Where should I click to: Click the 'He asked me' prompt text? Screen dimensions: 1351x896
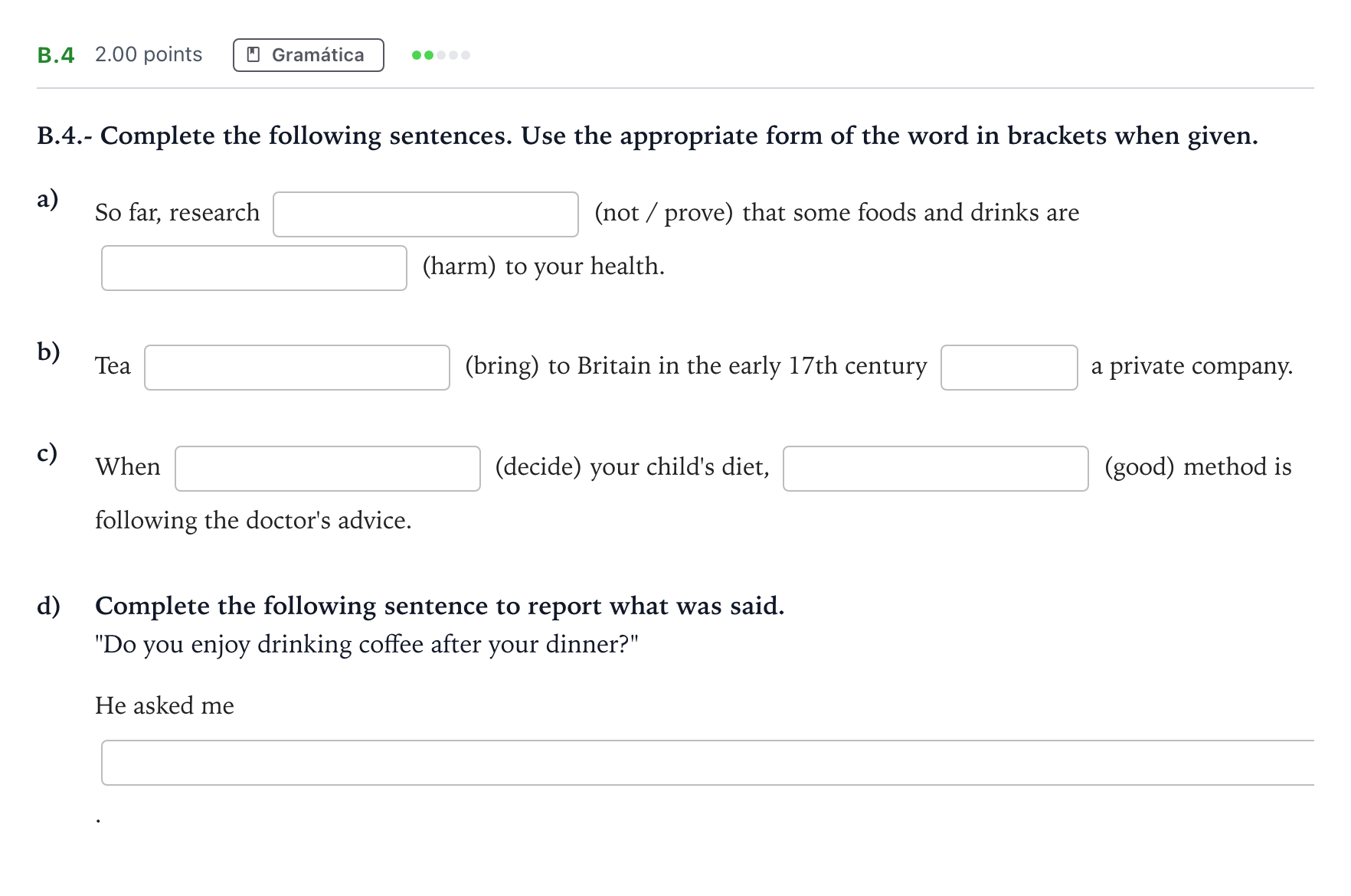[165, 705]
